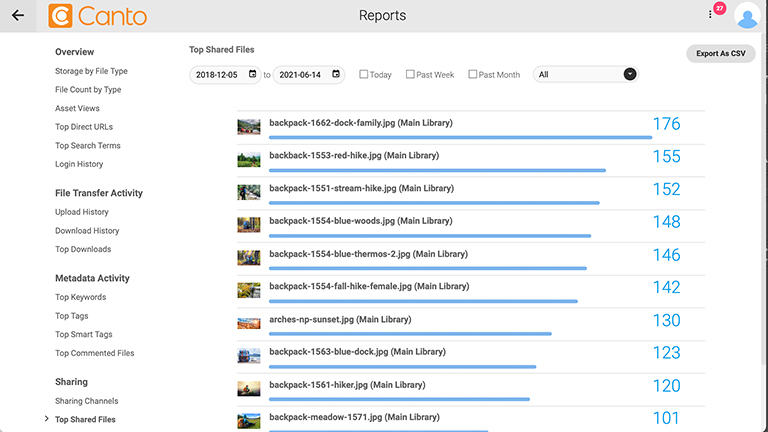Click the back arrow icon
This screenshot has height=432, width=768.
(17, 16)
